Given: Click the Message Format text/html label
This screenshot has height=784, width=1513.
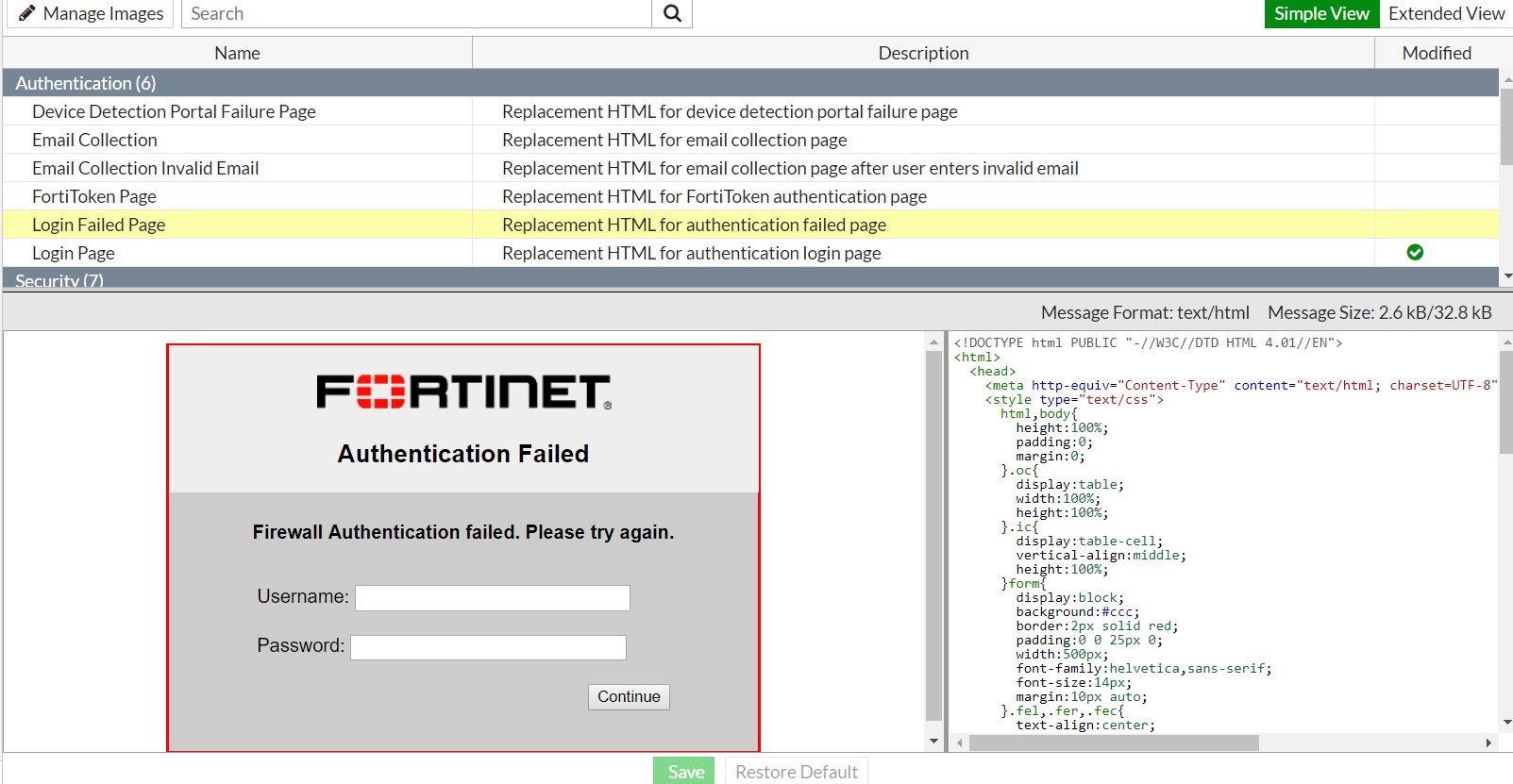Looking at the screenshot, I should [x=1145, y=312].
